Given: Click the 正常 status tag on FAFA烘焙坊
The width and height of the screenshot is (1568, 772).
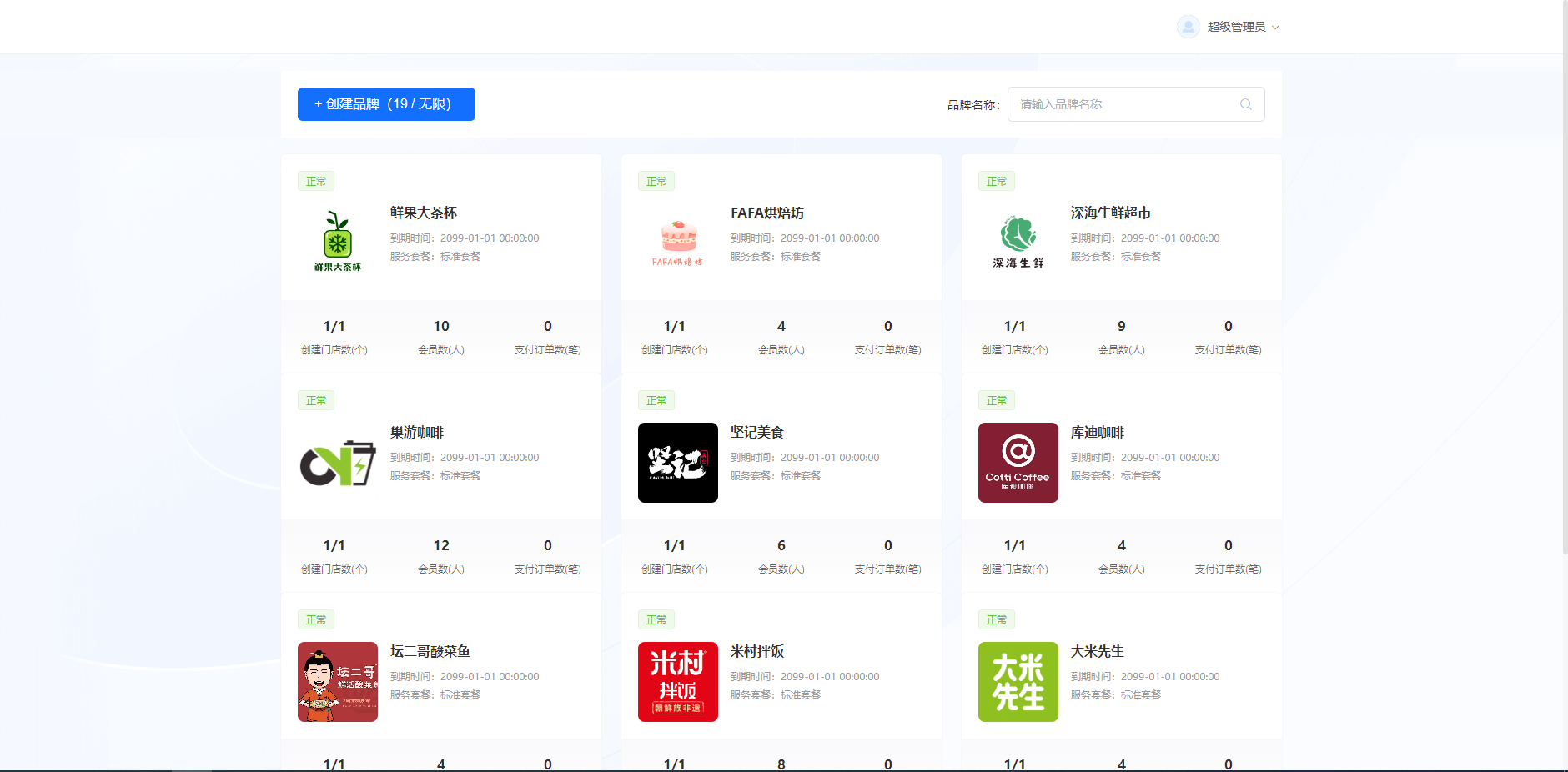Looking at the screenshot, I should pos(656,182).
